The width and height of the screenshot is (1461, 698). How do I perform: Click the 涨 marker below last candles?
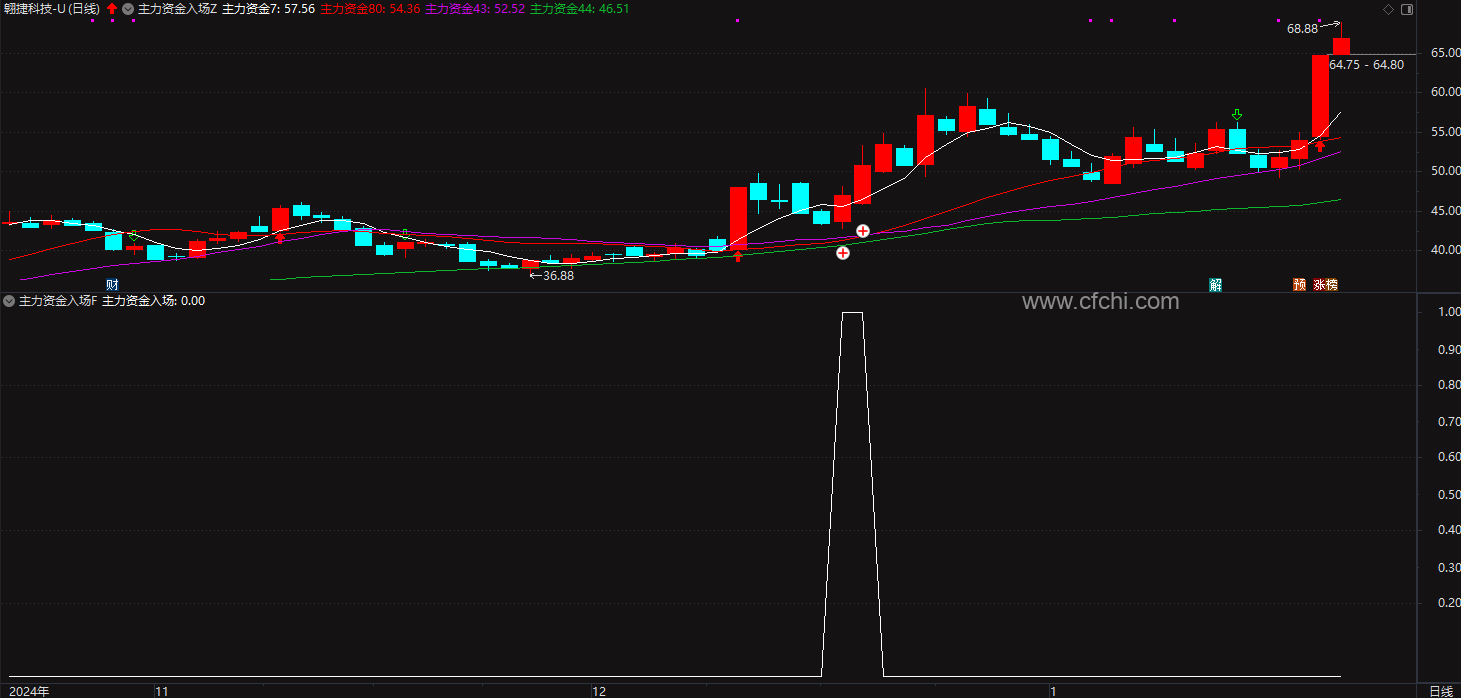tap(1320, 285)
